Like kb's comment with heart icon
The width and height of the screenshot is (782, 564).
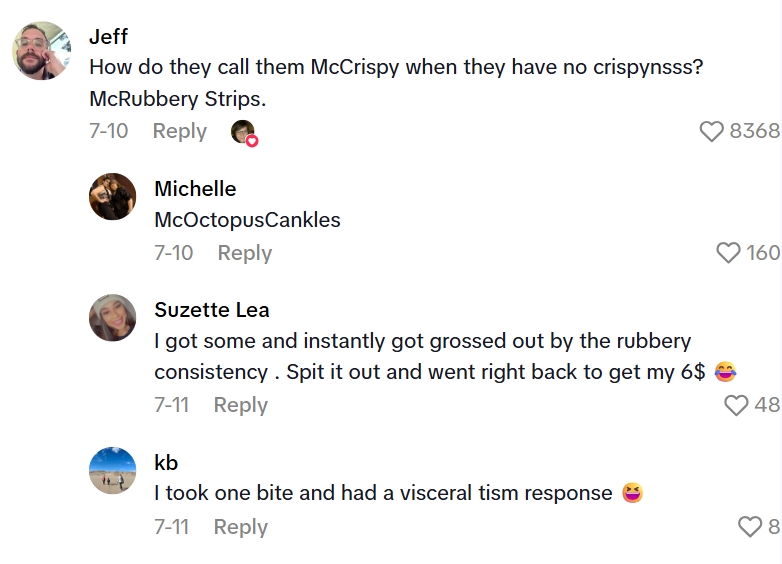(x=749, y=527)
